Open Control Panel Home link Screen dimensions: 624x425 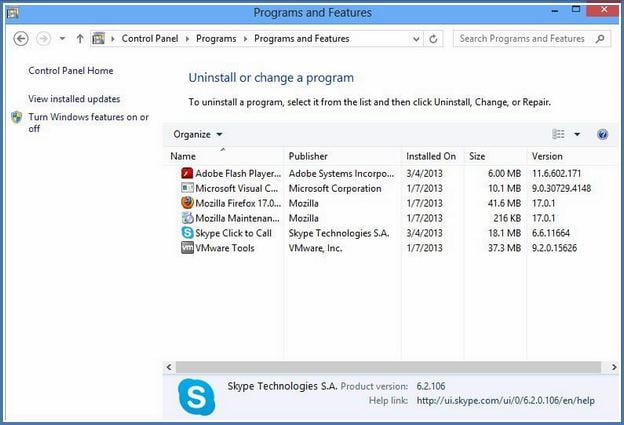click(x=71, y=71)
